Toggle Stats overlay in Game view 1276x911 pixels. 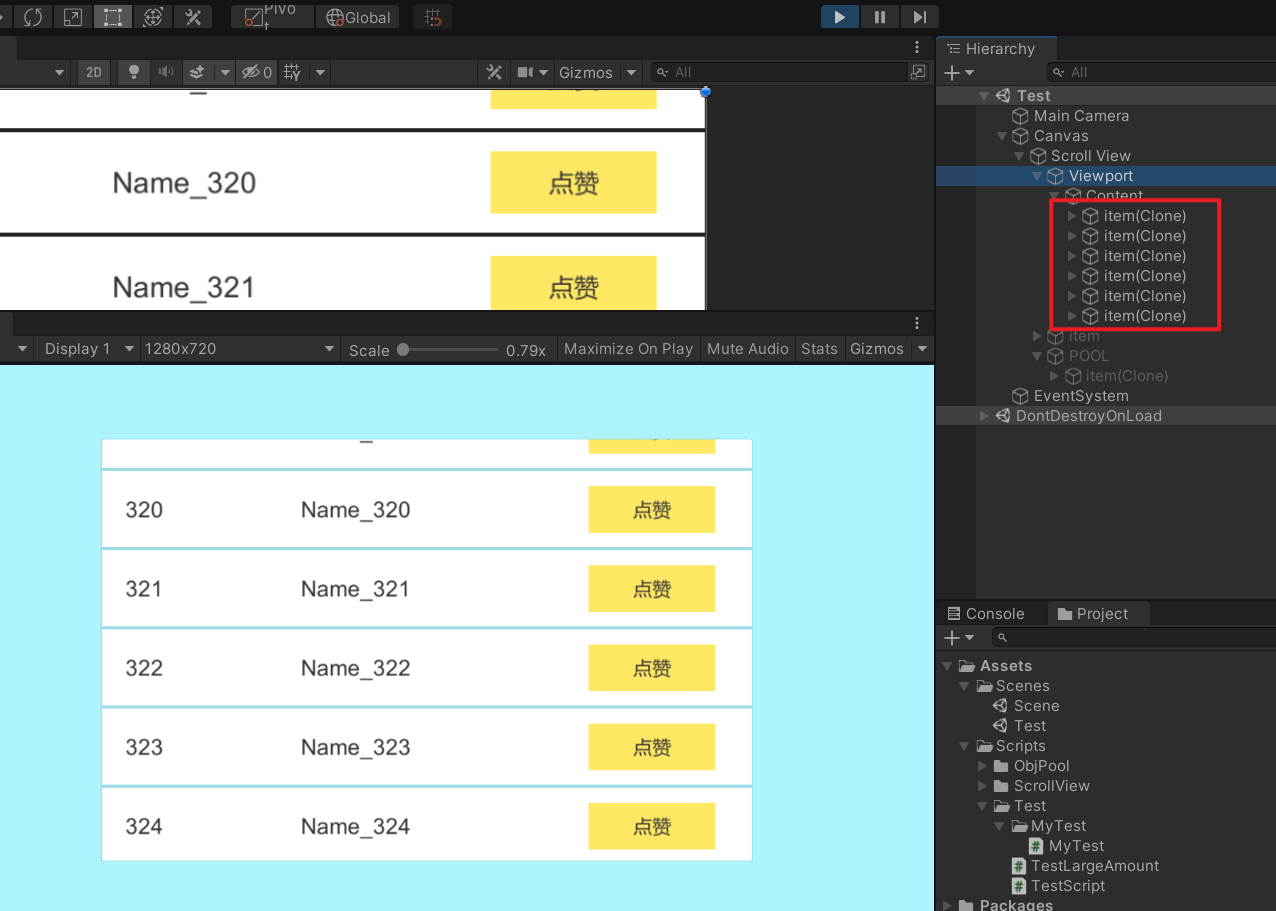coord(819,349)
